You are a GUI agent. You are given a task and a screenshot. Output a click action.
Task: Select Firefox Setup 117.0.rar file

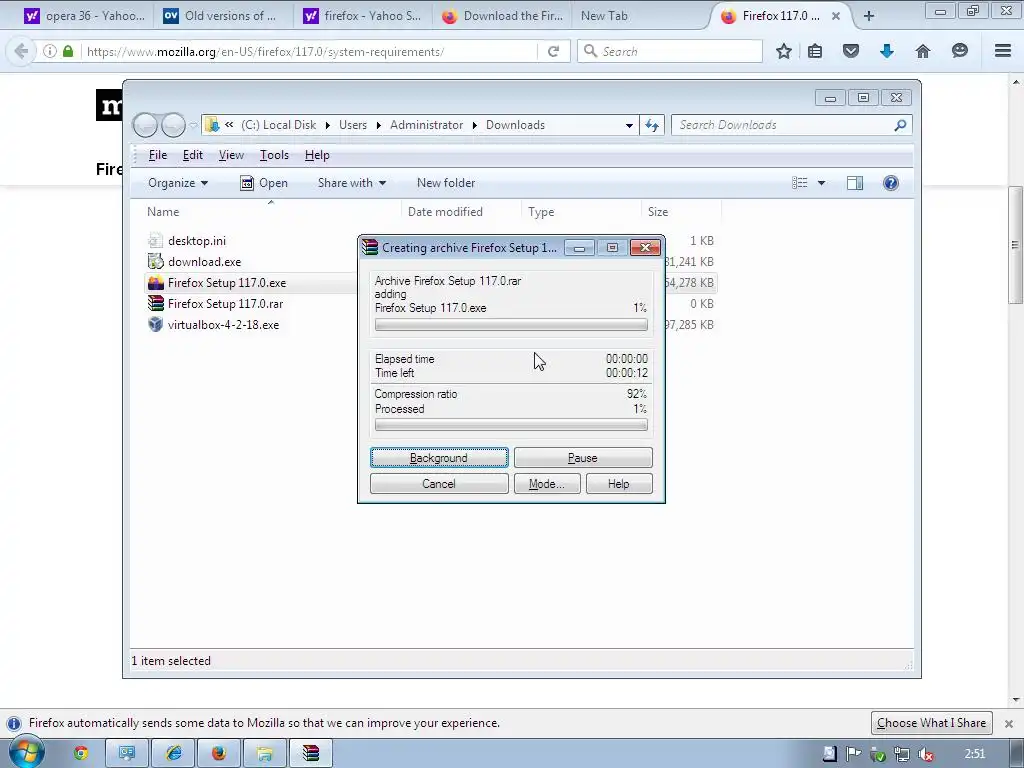click(225, 304)
